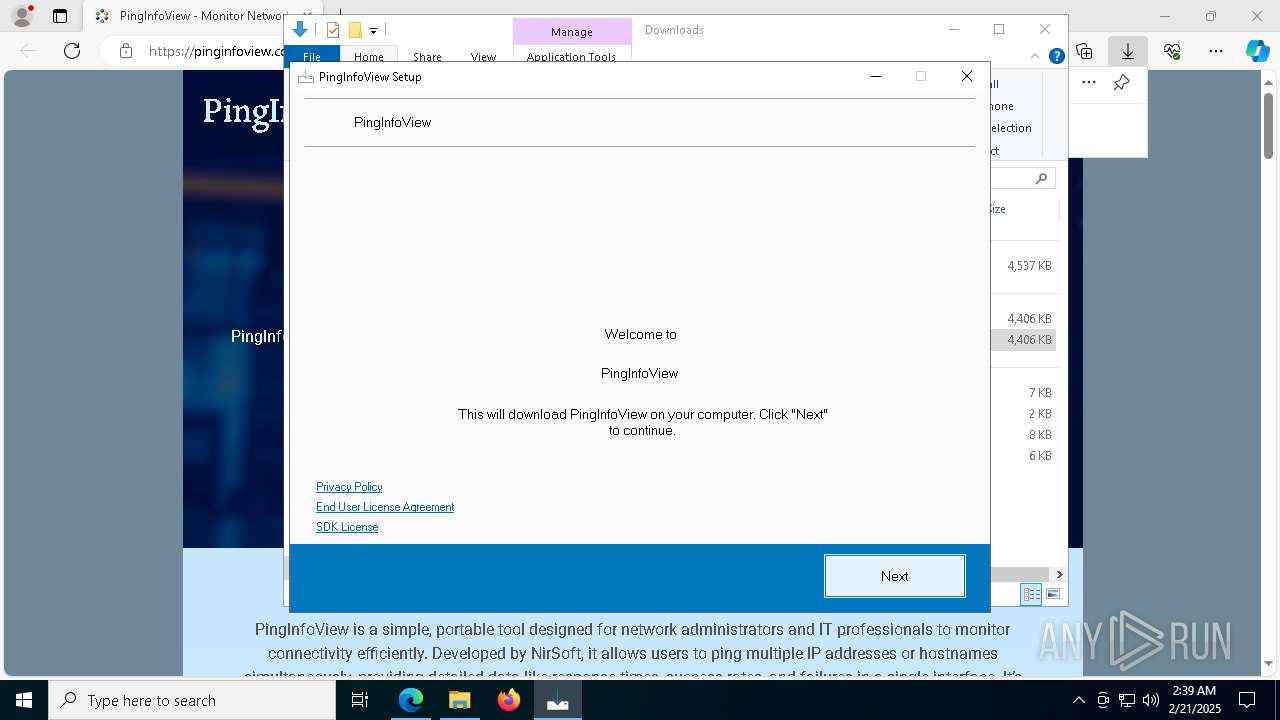Minimize the PingInfoView Setup window
Image resolution: width=1280 pixels, height=720 pixels.
pyautogui.click(x=876, y=76)
